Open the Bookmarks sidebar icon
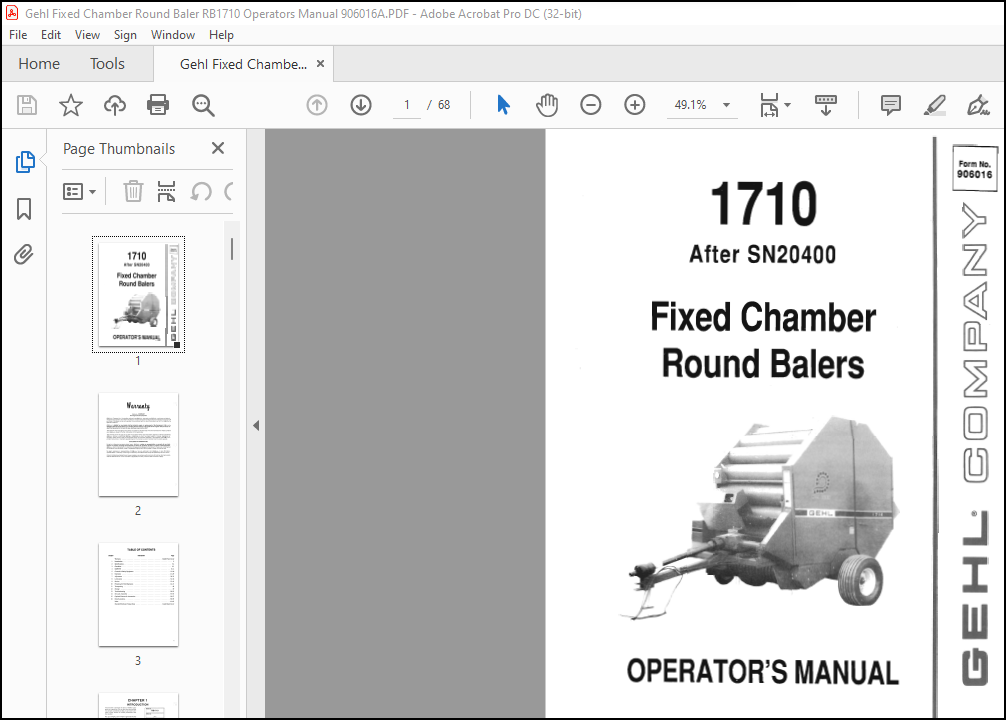The image size is (1006, 720). pyautogui.click(x=24, y=209)
